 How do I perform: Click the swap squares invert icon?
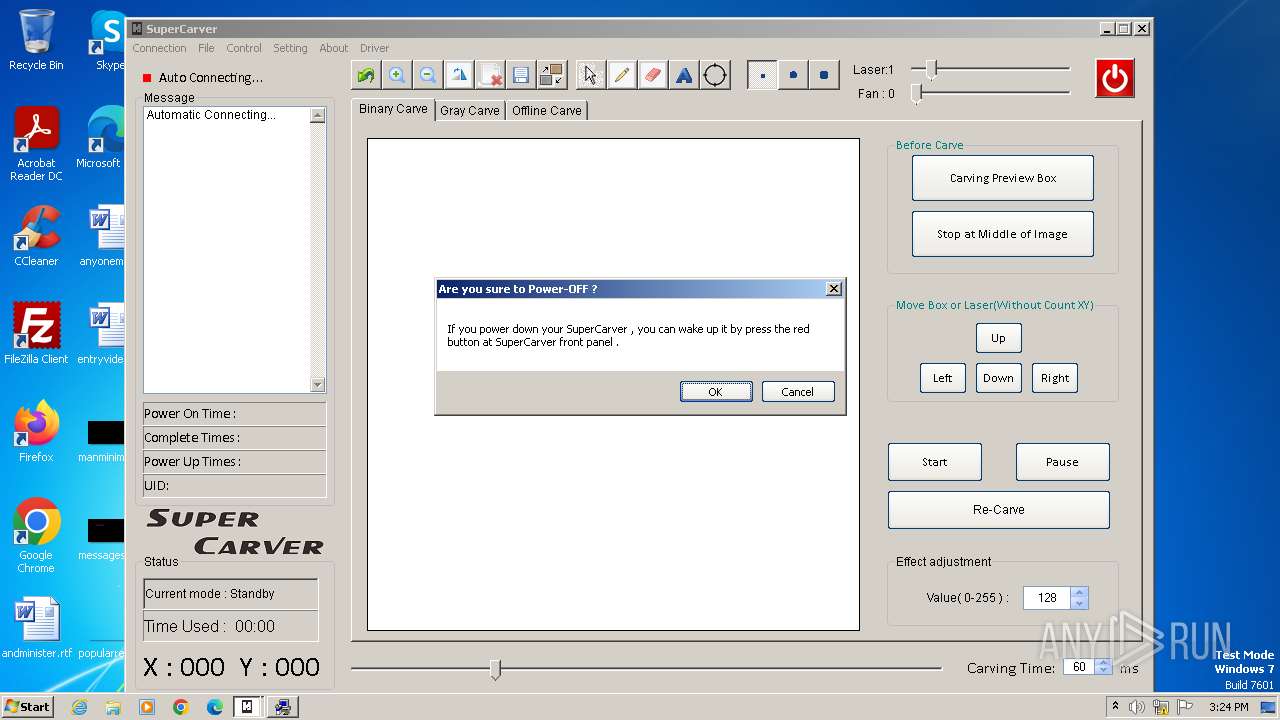551,75
